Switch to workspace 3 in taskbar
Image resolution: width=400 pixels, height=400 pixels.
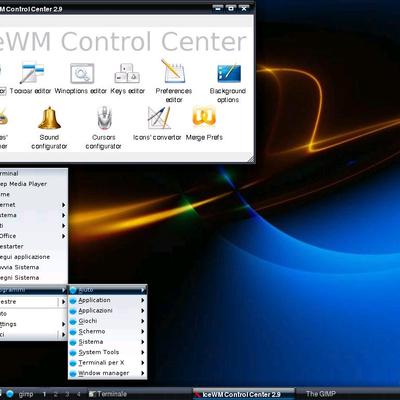pos(67,394)
